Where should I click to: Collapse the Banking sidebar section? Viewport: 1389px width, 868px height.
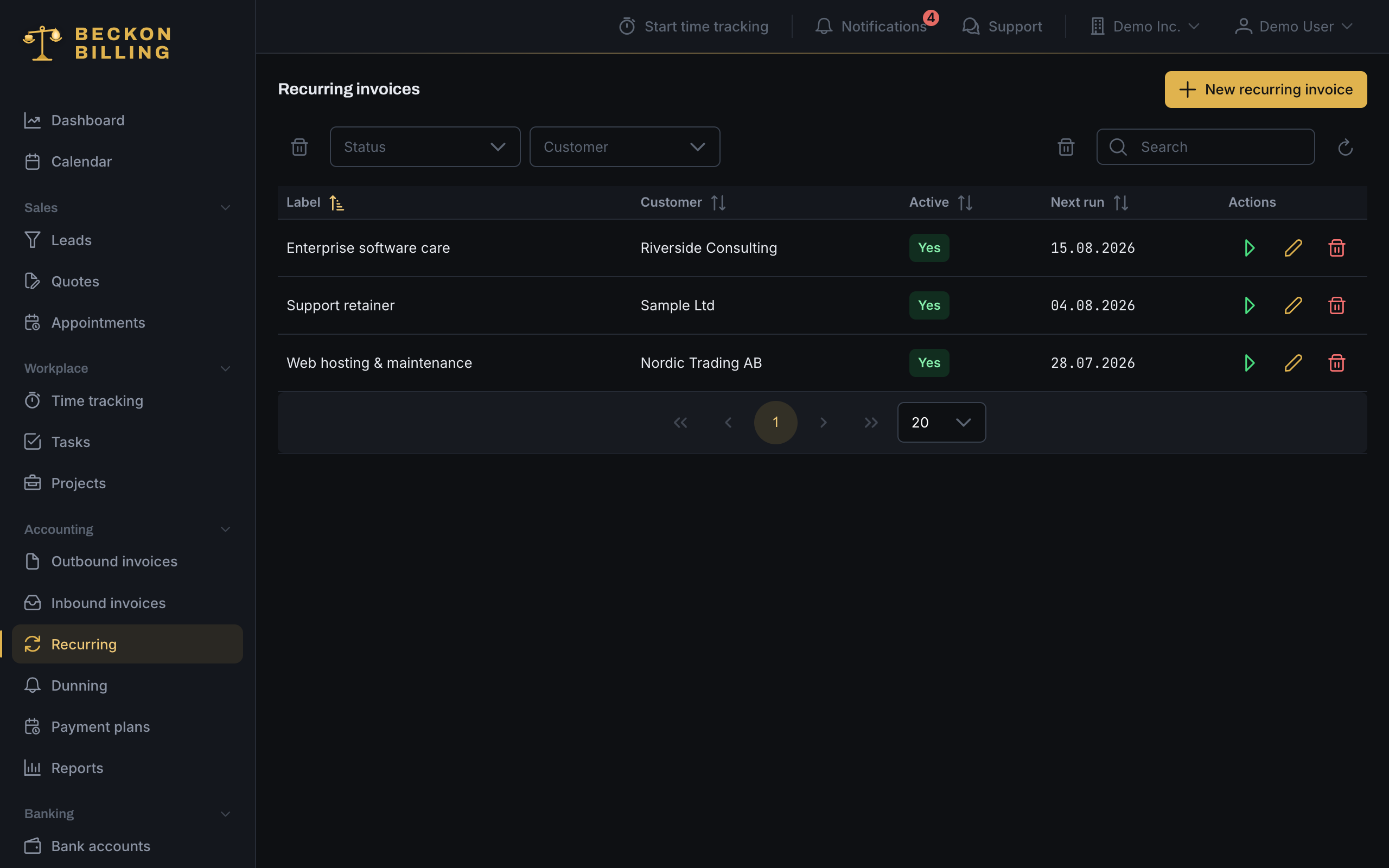(x=128, y=813)
